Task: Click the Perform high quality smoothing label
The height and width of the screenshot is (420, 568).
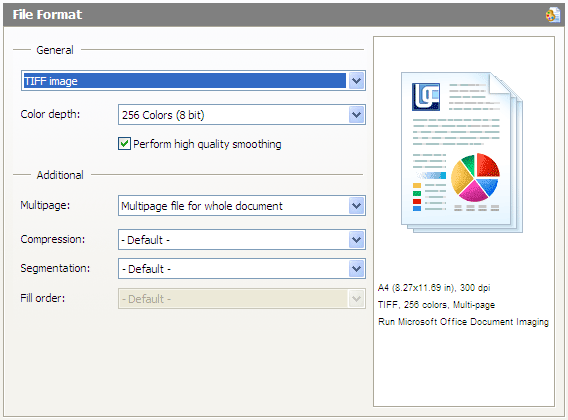Action: pyautogui.click(x=207, y=144)
